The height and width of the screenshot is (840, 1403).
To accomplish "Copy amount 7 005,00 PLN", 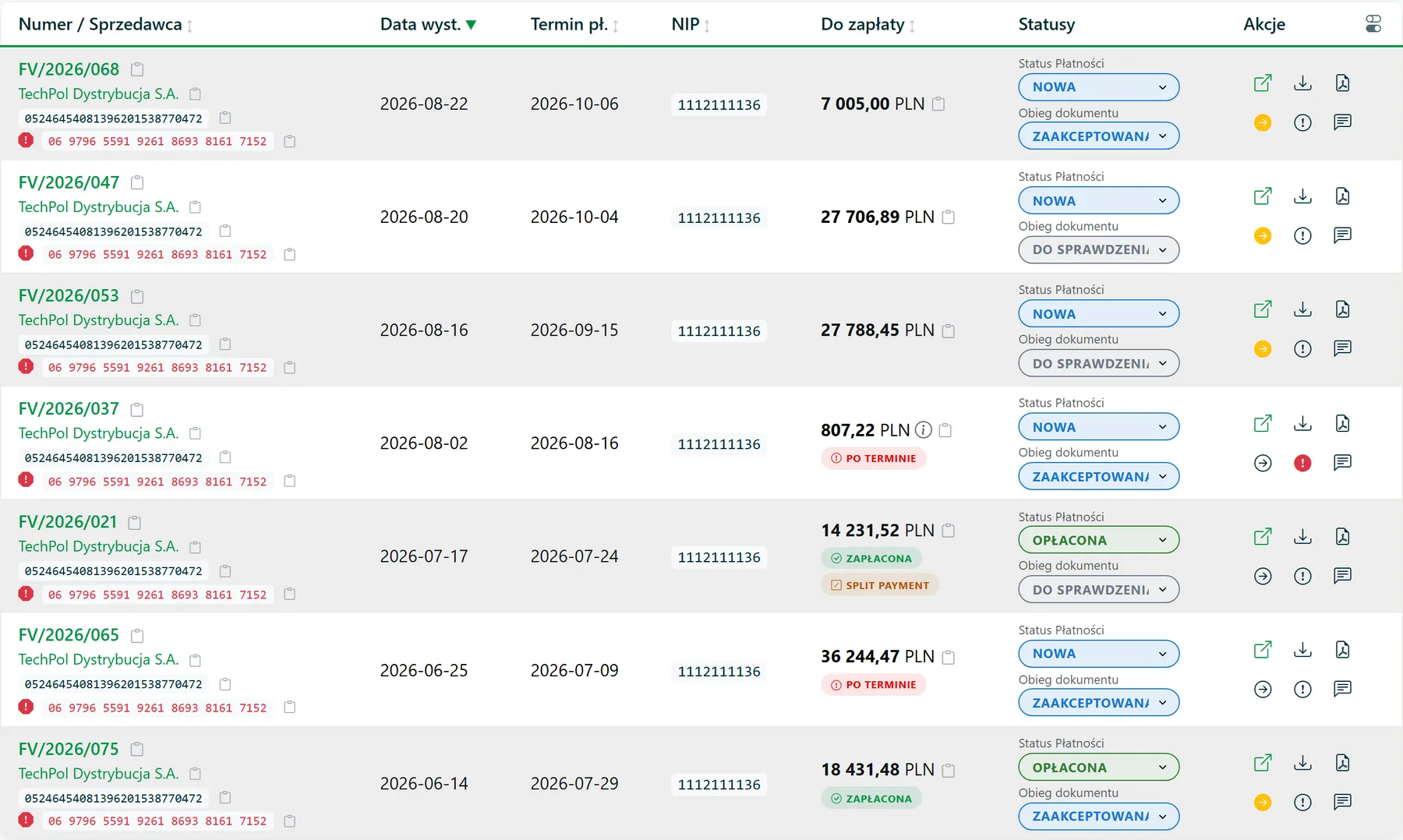I will tap(938, 104).
